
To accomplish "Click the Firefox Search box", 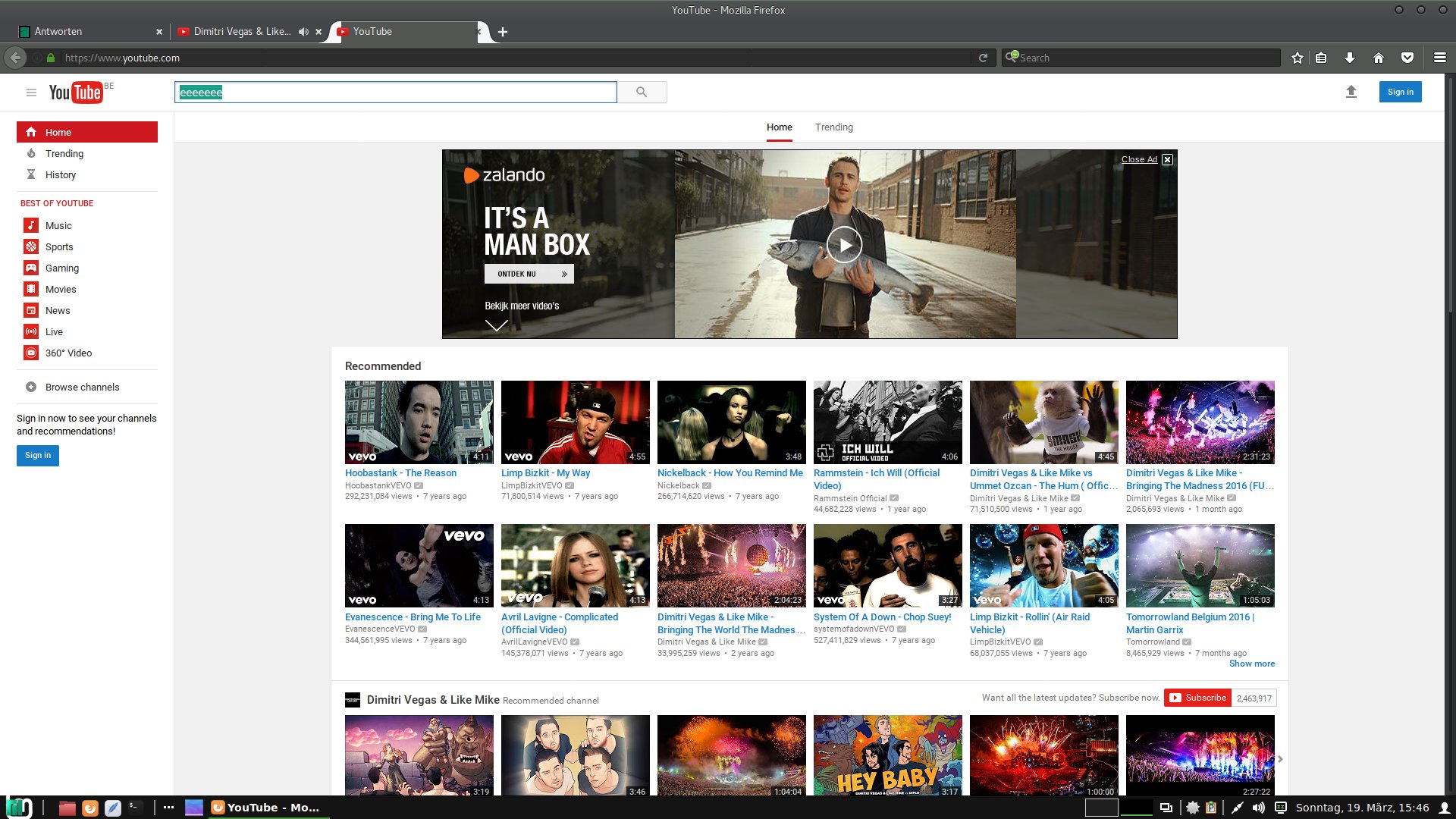I will (x=1141, y=58).
